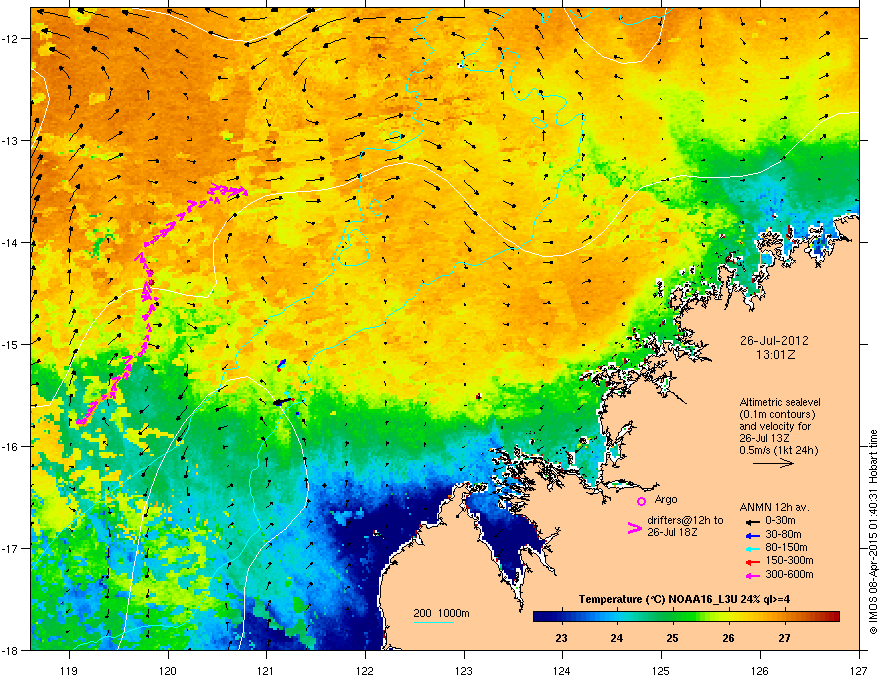The width and height of the screenshot is (880, 680).
Task: Click the Temperature (°C) NOAA16_L3U colorbar title
Action: (684, 599)
